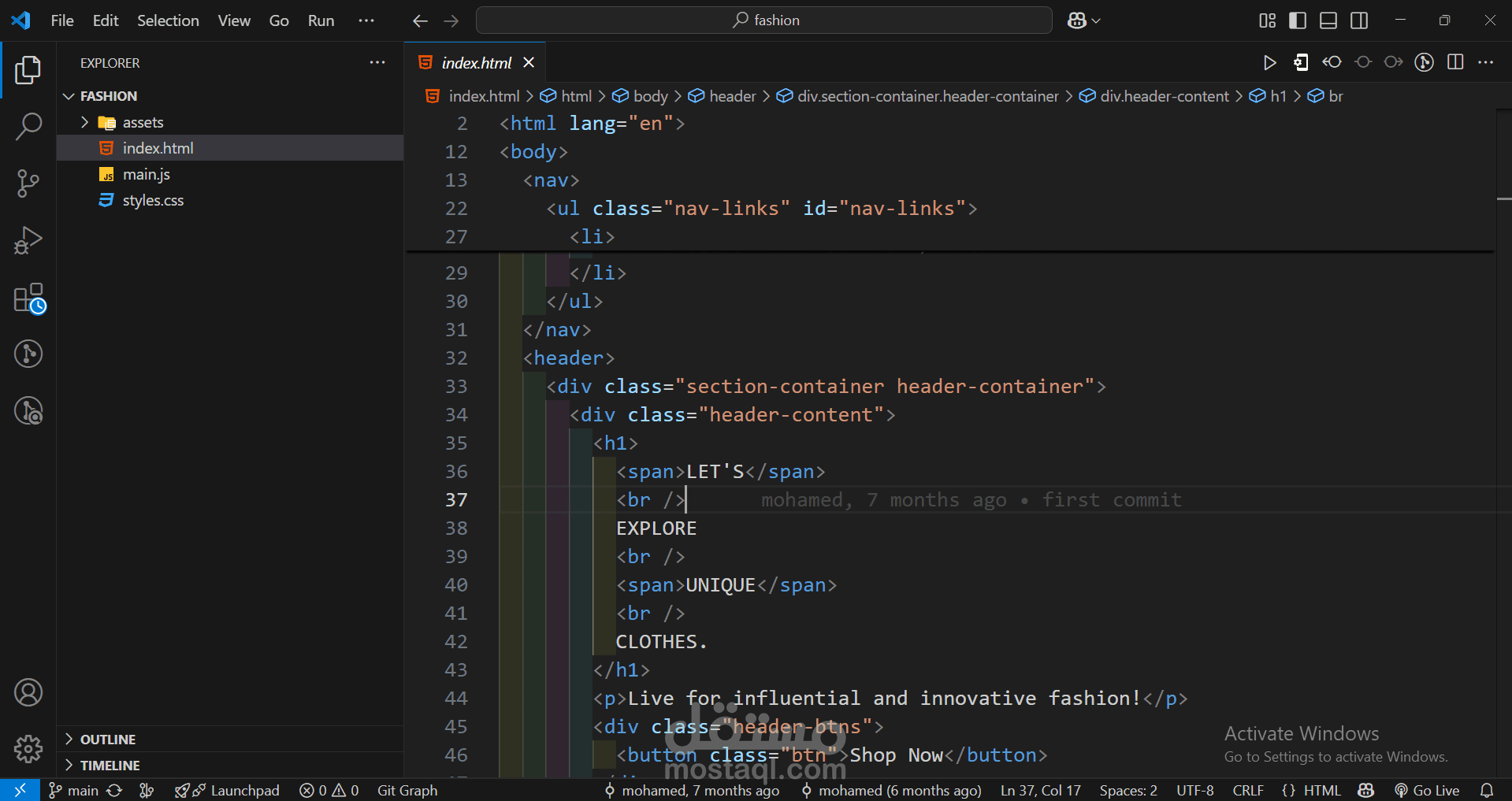The height and width of the screenshot is (801, 1512).
Task: Click the Git Graph status bar button
Action: 407,790
